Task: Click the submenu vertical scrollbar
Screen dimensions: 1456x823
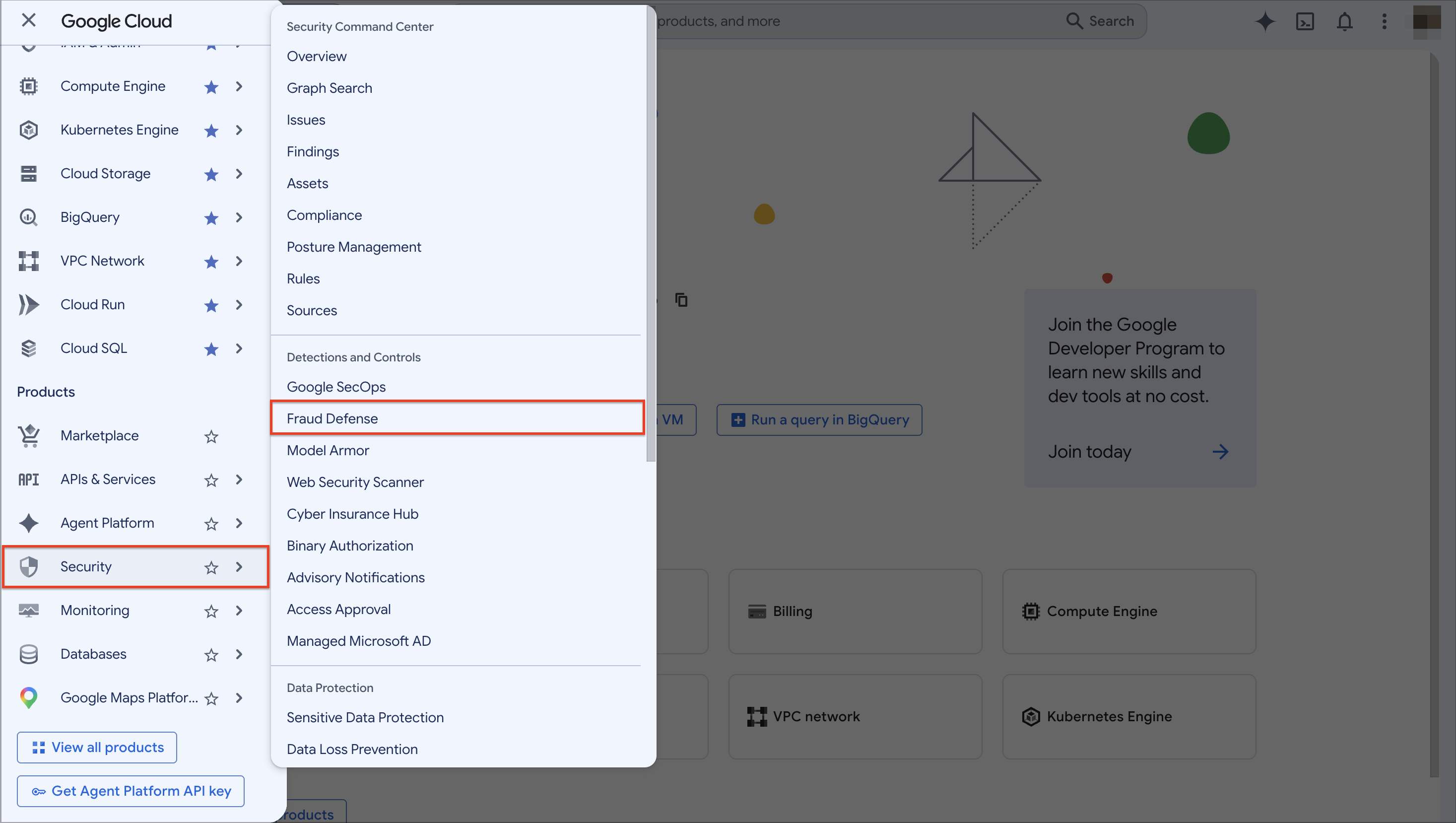Action: 651,233
